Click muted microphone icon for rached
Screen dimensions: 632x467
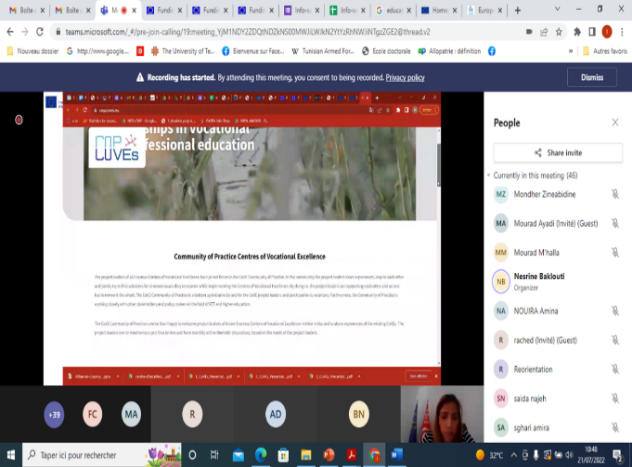(615, 340)
